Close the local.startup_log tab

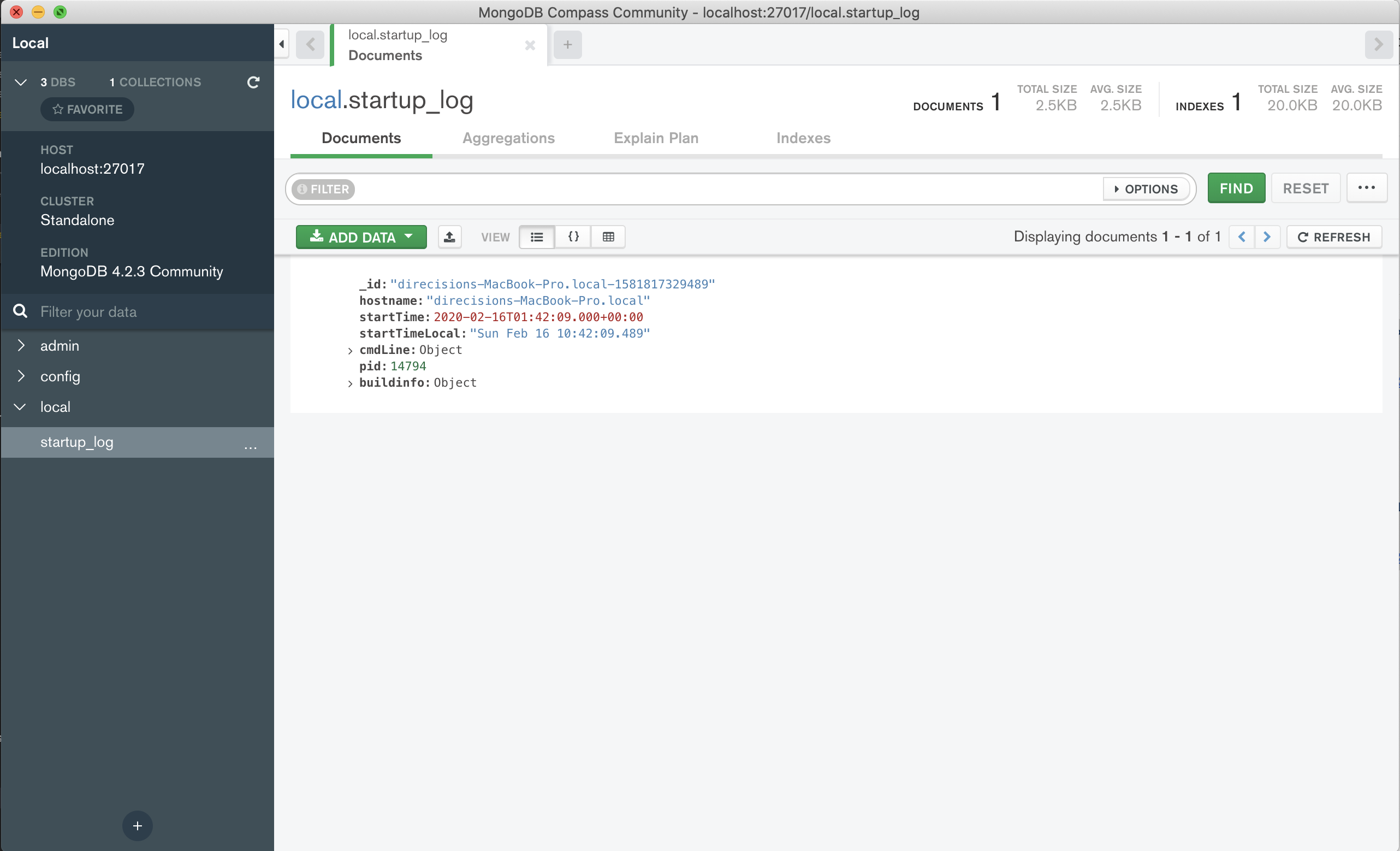coord(530,45)
